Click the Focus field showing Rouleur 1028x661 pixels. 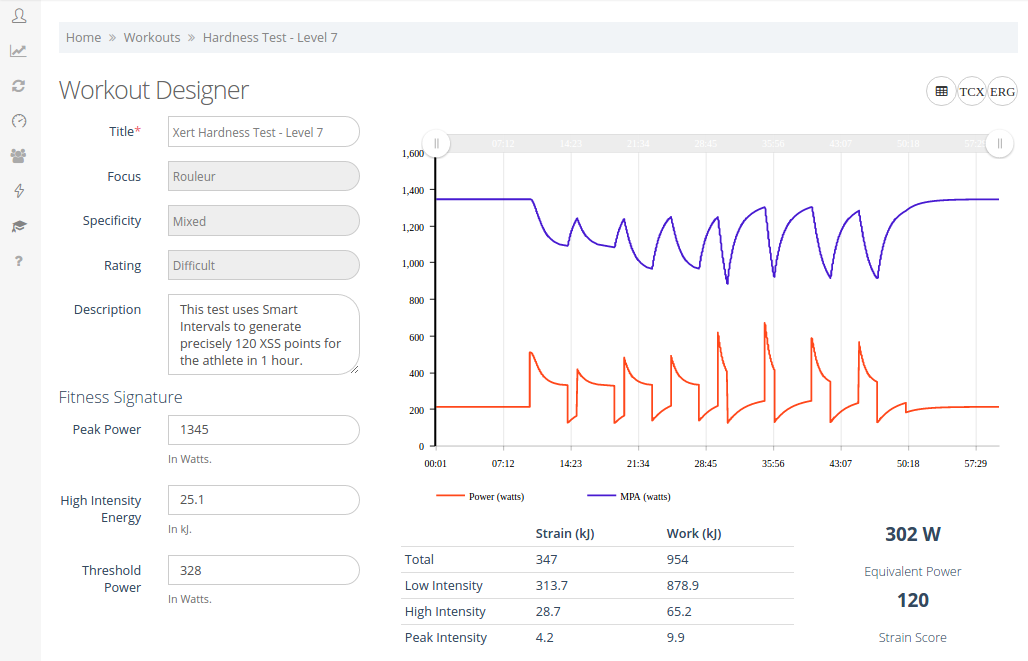click(x=264, y=176)
